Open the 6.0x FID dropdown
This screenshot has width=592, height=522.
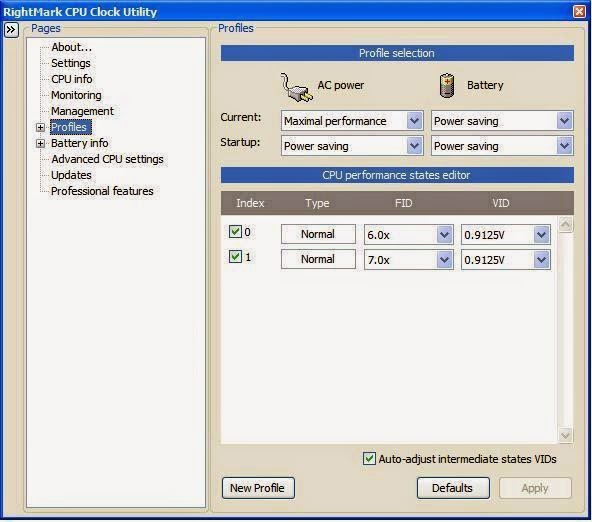pos(445,235)
